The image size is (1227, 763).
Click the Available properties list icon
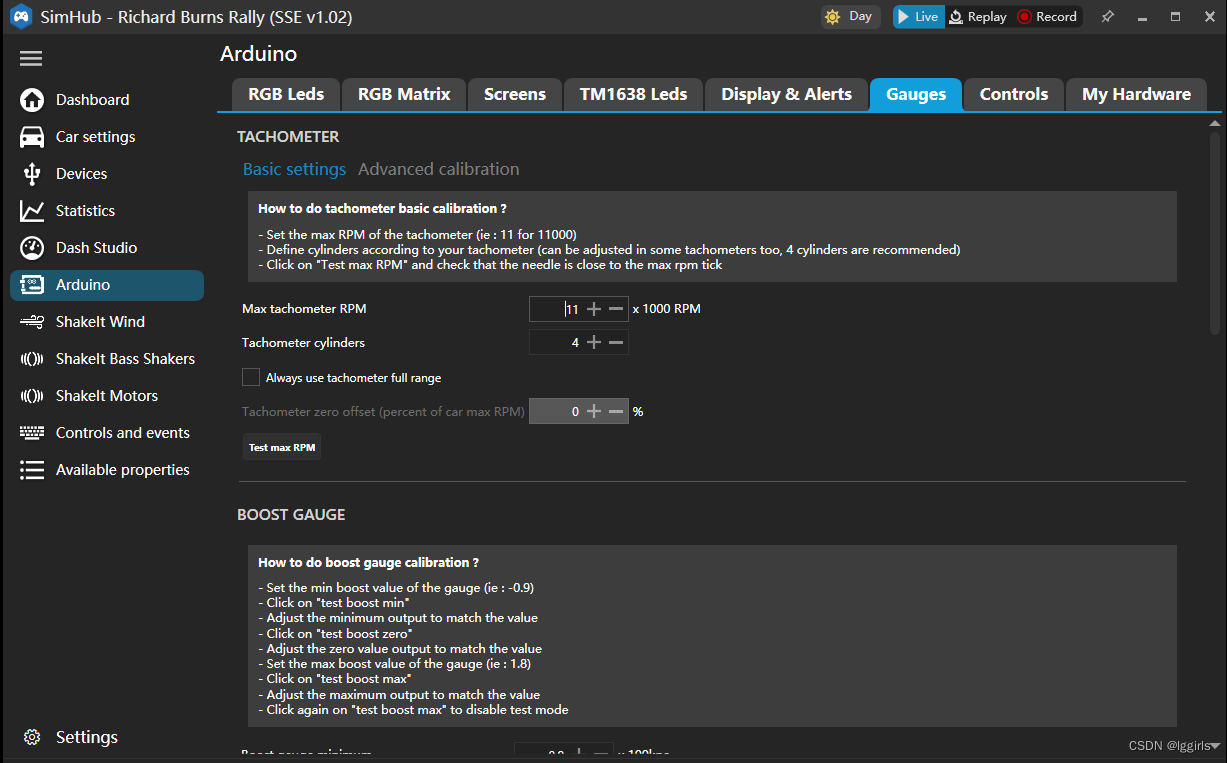32,470
